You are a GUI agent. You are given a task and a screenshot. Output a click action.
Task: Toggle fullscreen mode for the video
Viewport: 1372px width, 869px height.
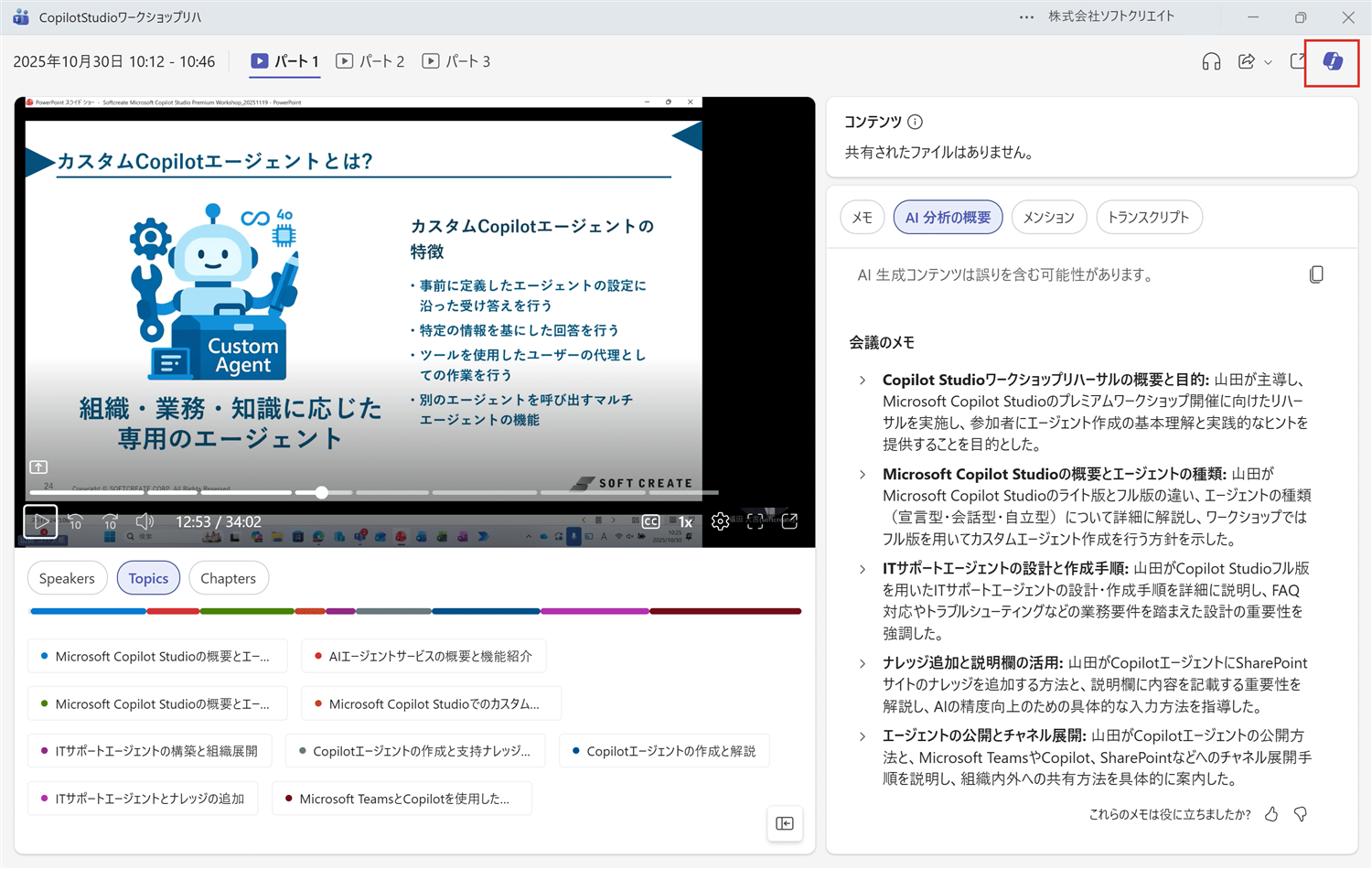(755, 521)
